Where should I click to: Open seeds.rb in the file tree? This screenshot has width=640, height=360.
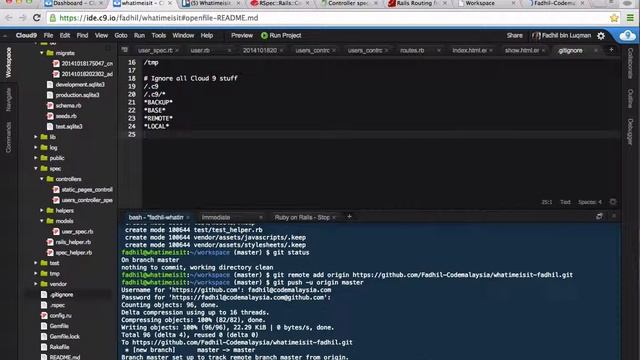[66, 116]
